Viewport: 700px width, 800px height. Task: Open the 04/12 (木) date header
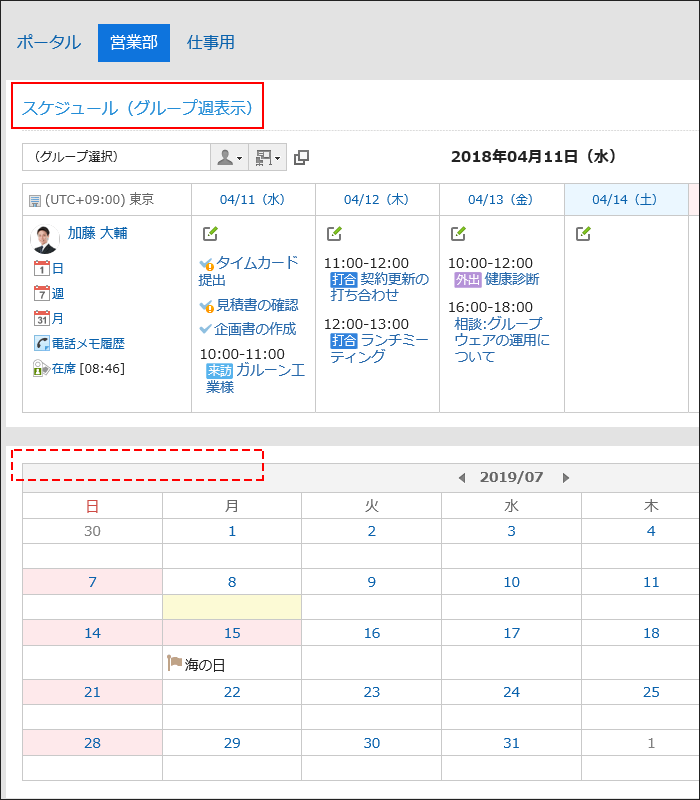pos(377,199)
